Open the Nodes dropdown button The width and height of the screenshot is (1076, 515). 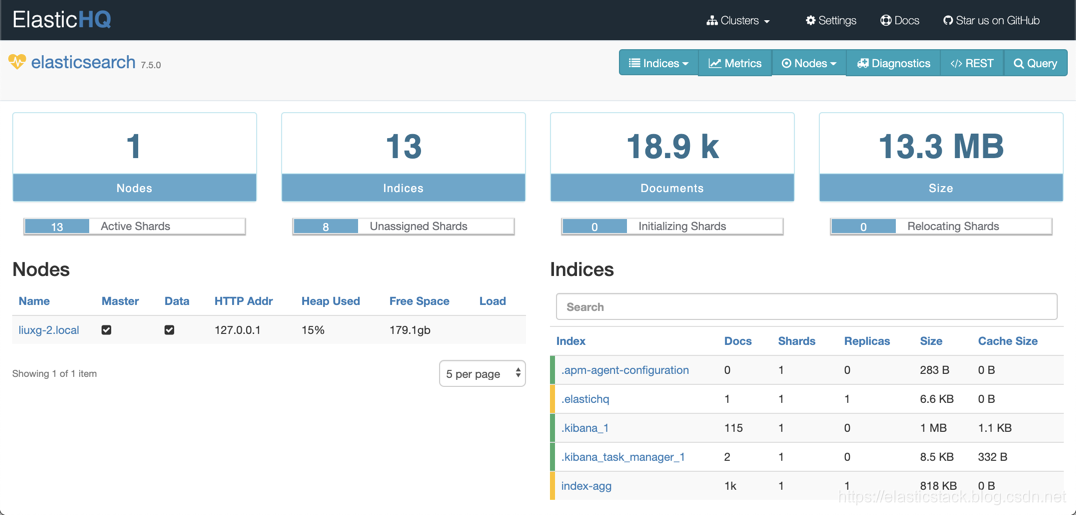pyautogui.click(x=809, y=62)
